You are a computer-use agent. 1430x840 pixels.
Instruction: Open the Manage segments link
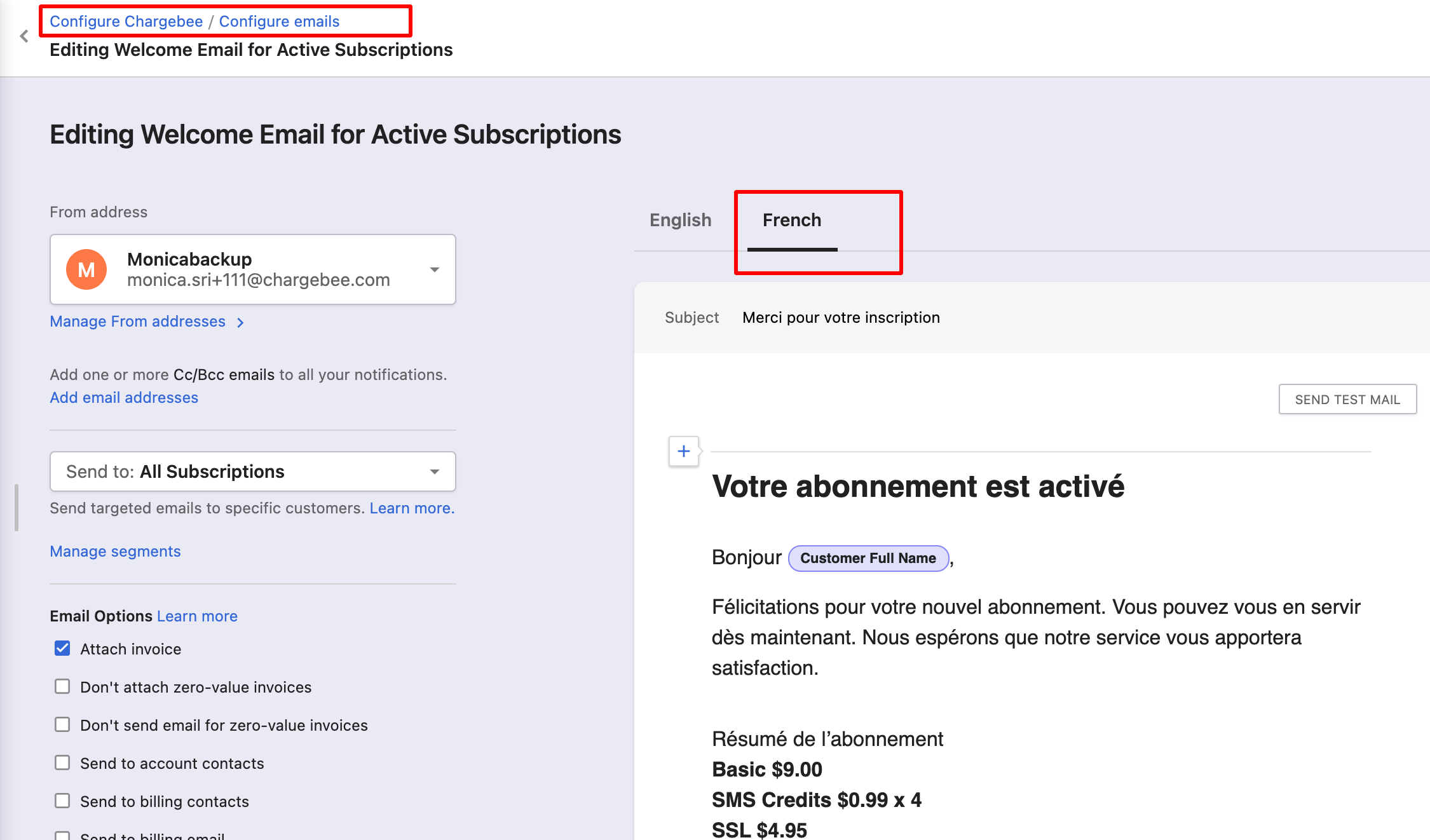pos(115,552)
